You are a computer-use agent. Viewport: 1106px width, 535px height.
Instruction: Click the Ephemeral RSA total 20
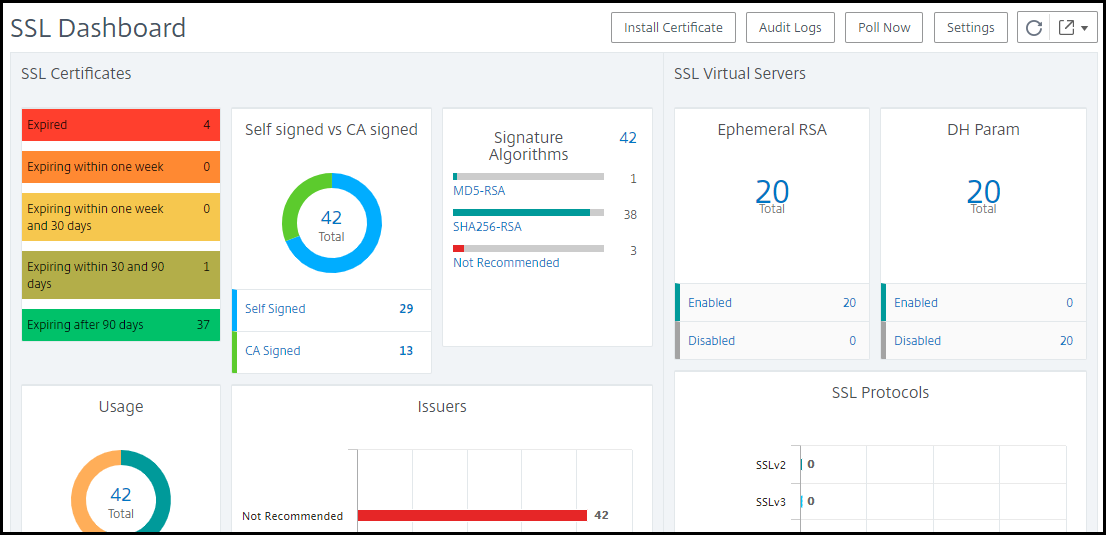click(772, 193)
